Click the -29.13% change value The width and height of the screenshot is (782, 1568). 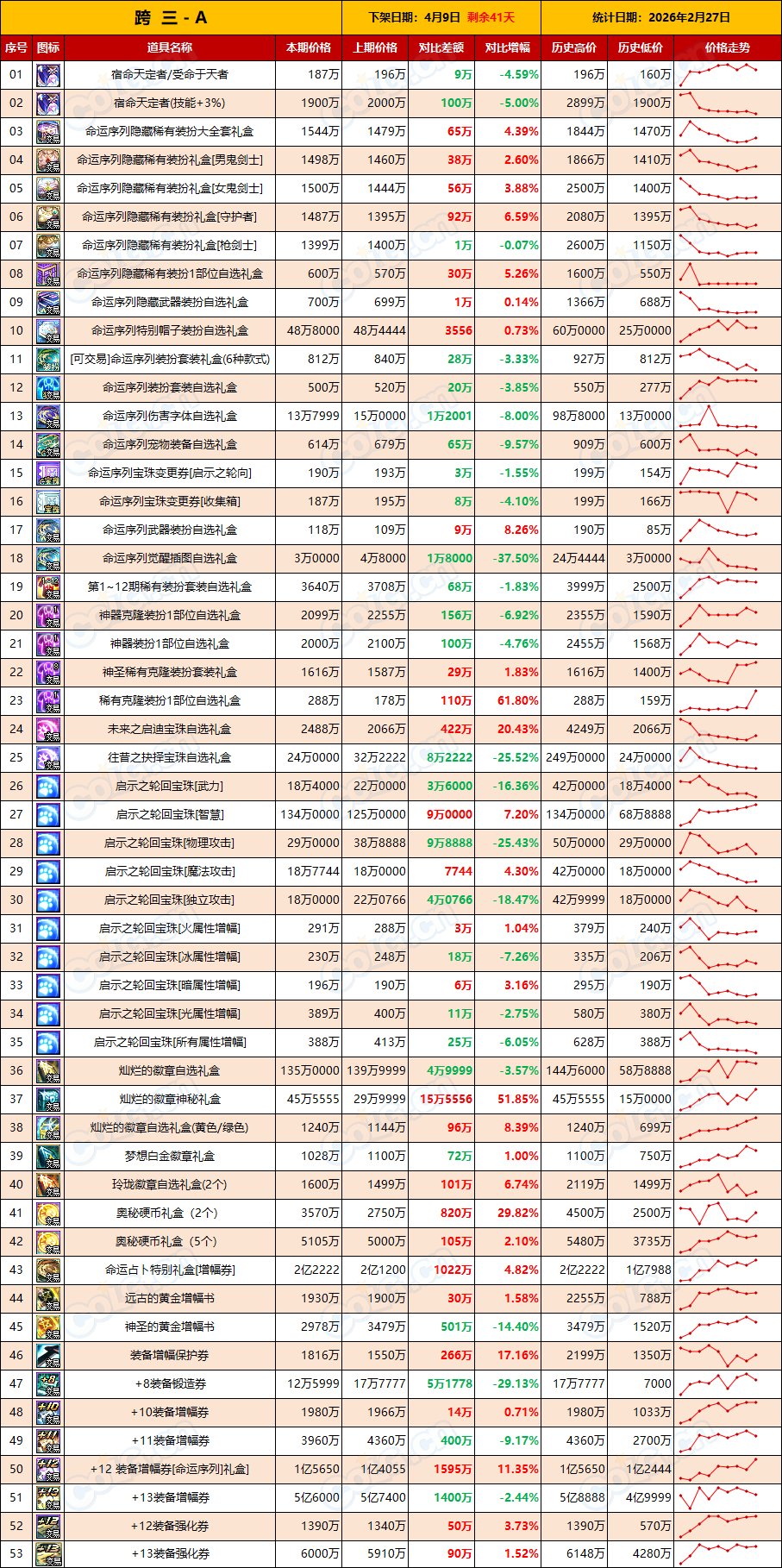click(x=516, y=1384)
